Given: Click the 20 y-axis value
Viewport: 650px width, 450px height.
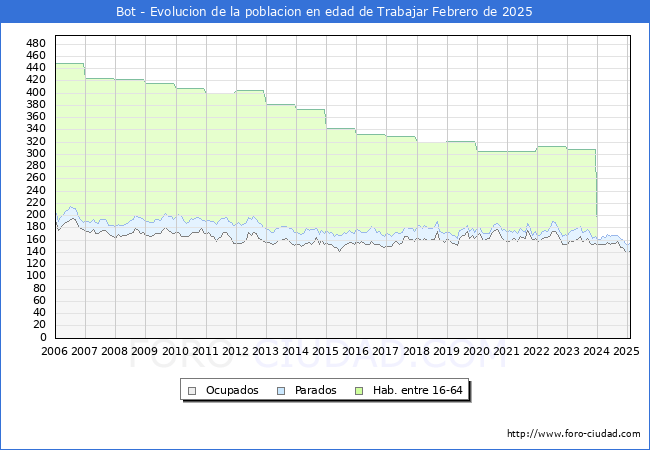Looking at the screenshot, I should (39, 325).
